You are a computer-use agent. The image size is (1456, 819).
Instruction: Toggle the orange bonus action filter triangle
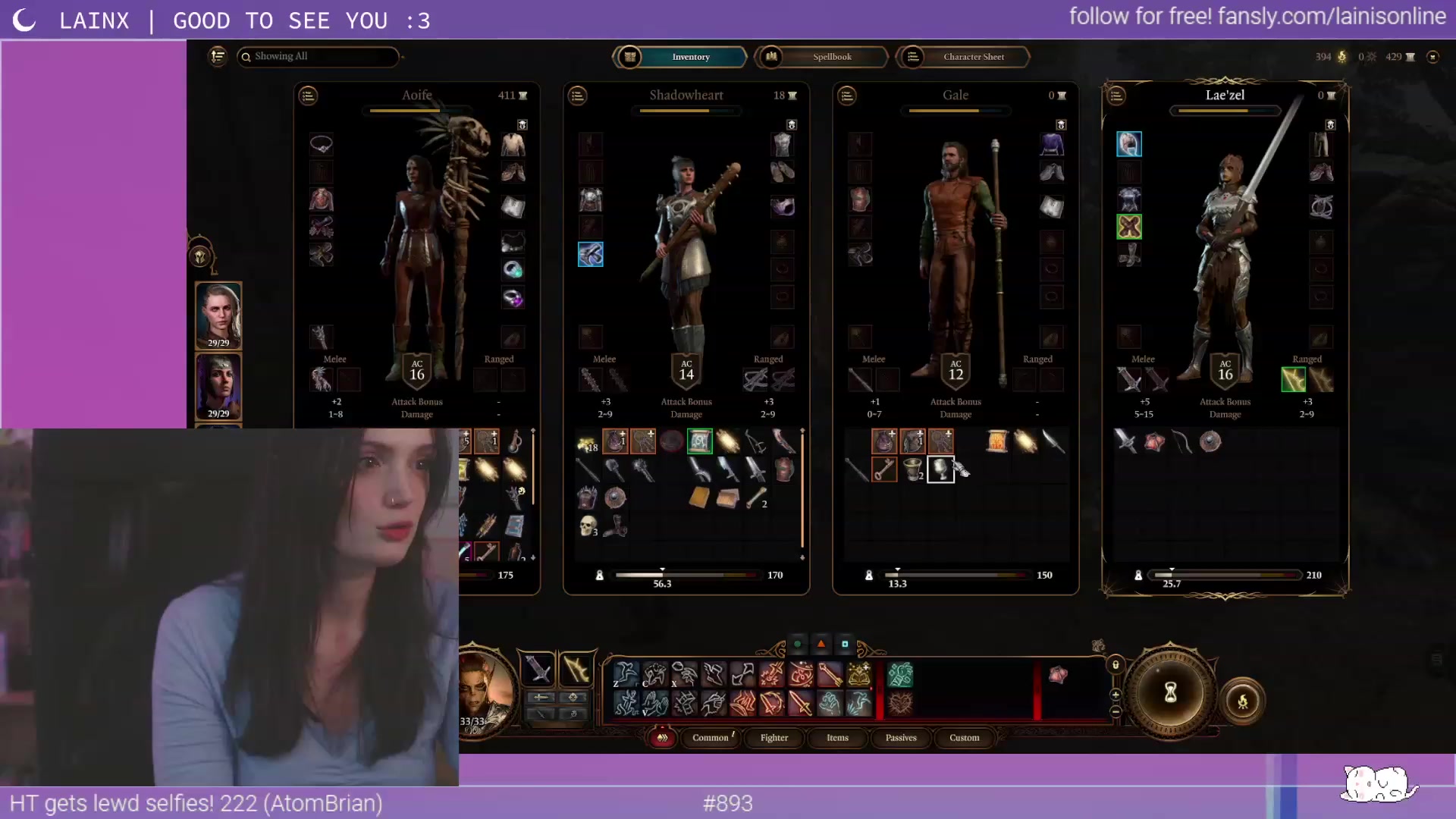821,645
